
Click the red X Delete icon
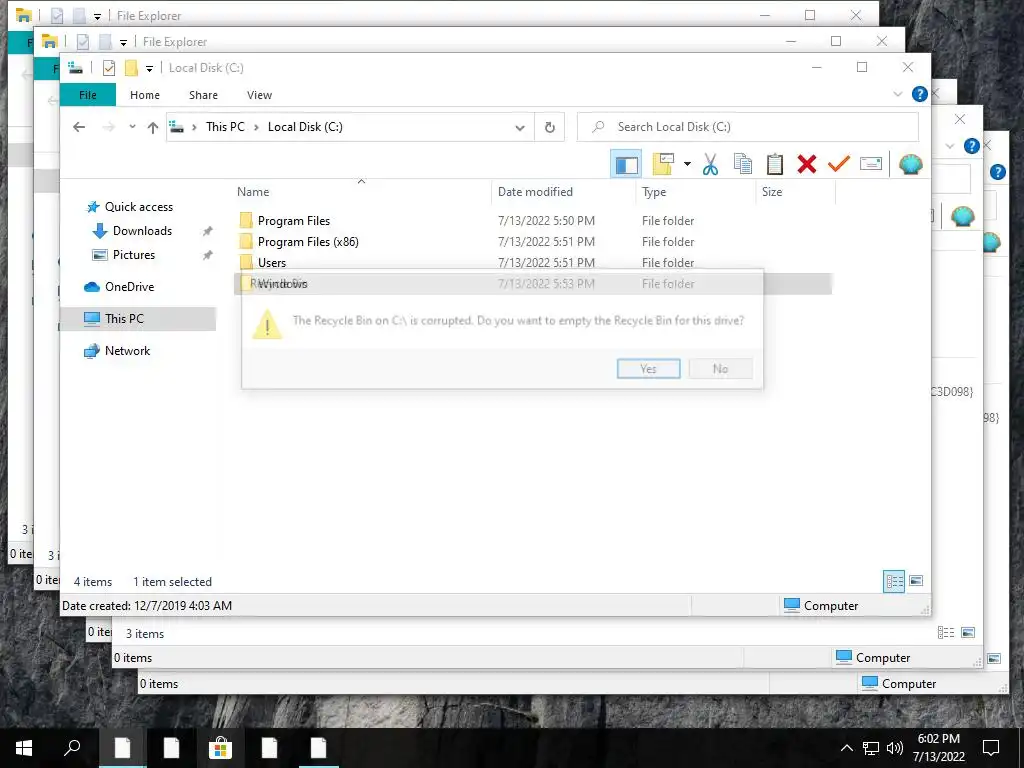point(807,164)
